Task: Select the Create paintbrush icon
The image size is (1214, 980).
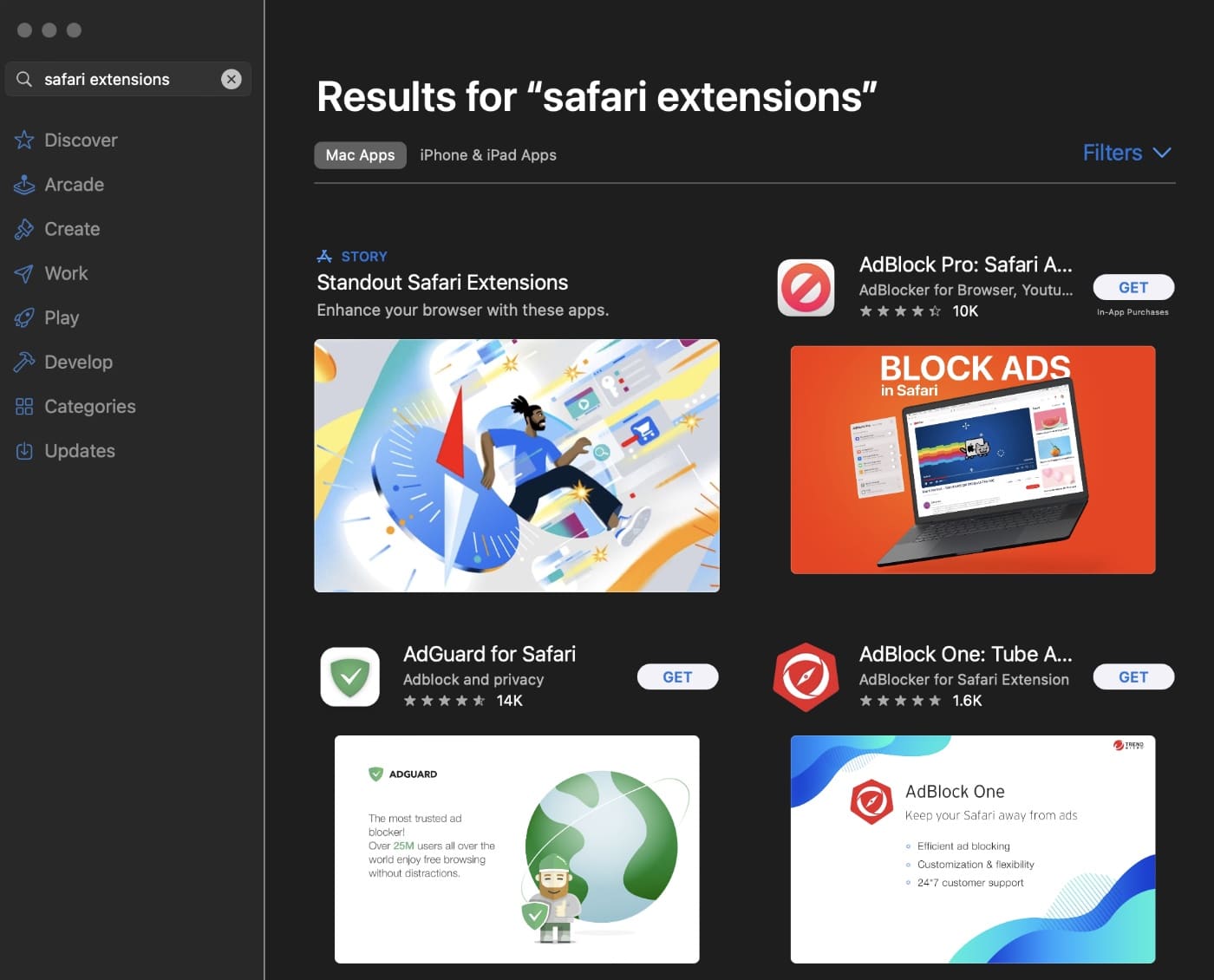Action: click(24, 229)
